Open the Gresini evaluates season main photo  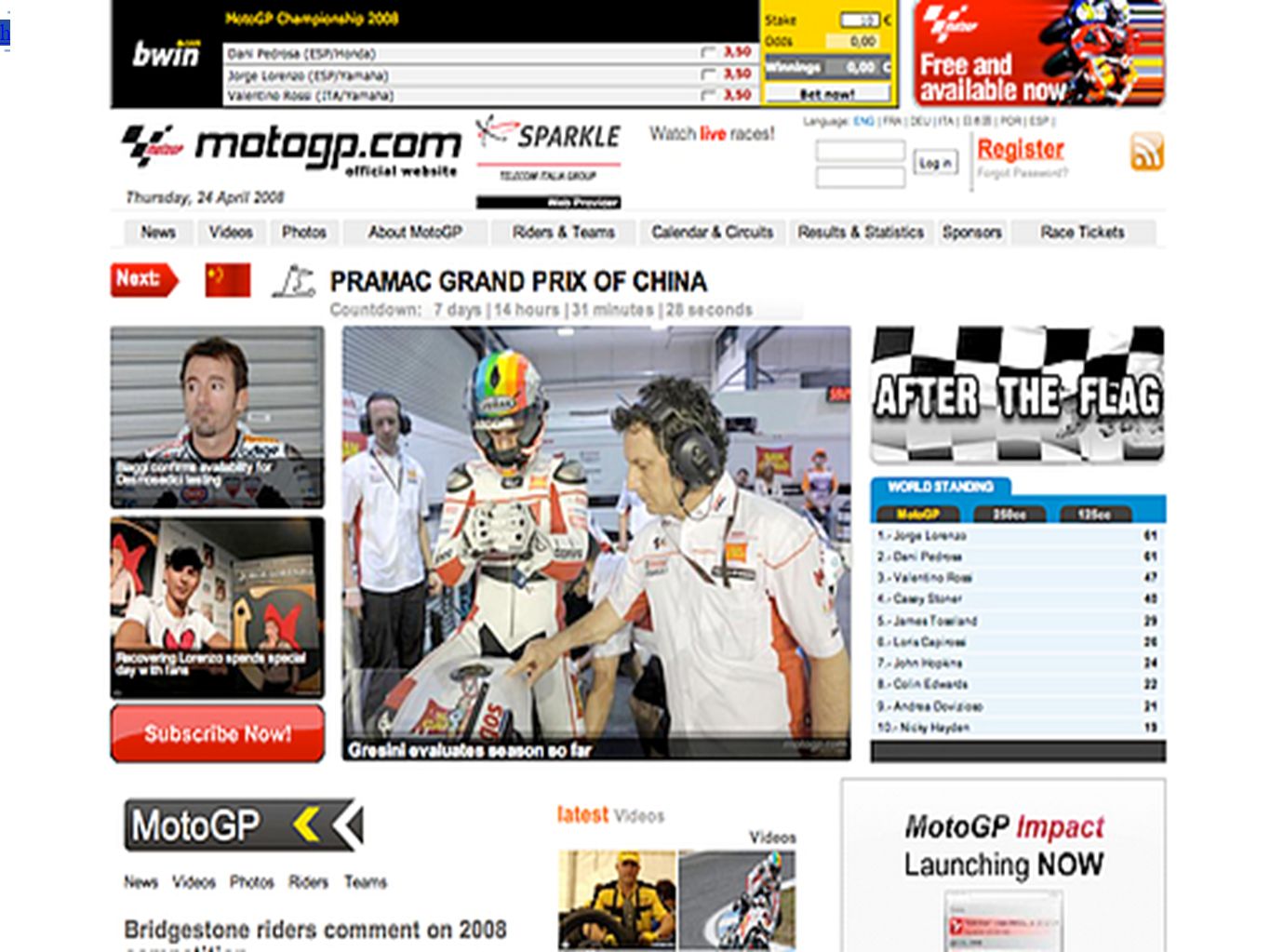tap(596, 543)
